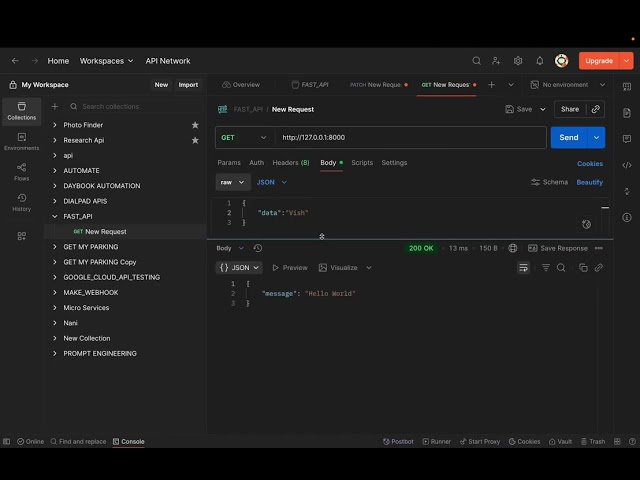Click the Beautify link
This screenshot has height=480, width=640.
[589, 182]
